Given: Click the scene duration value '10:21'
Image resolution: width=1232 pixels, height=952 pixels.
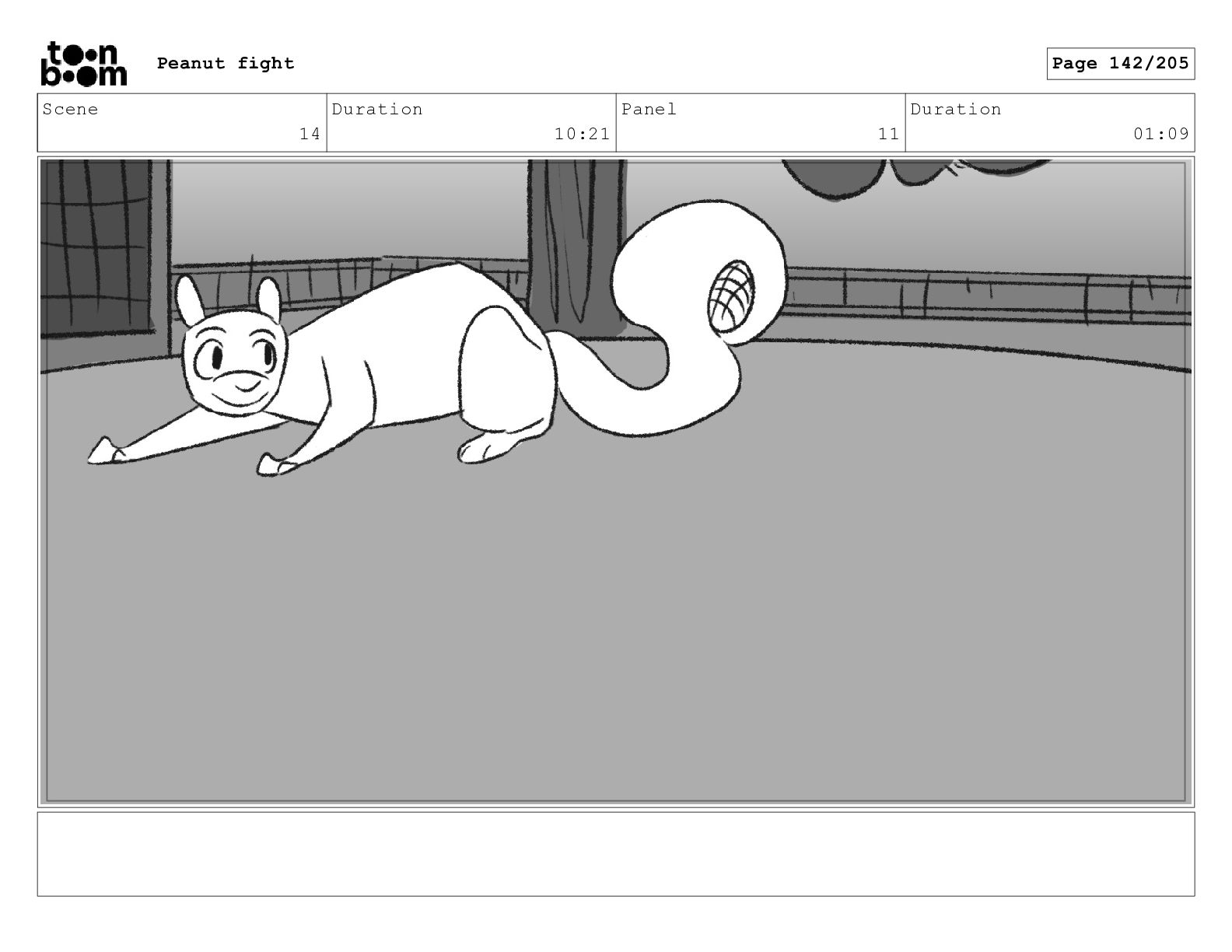Looking at the screenshot, I should [582, 134].
